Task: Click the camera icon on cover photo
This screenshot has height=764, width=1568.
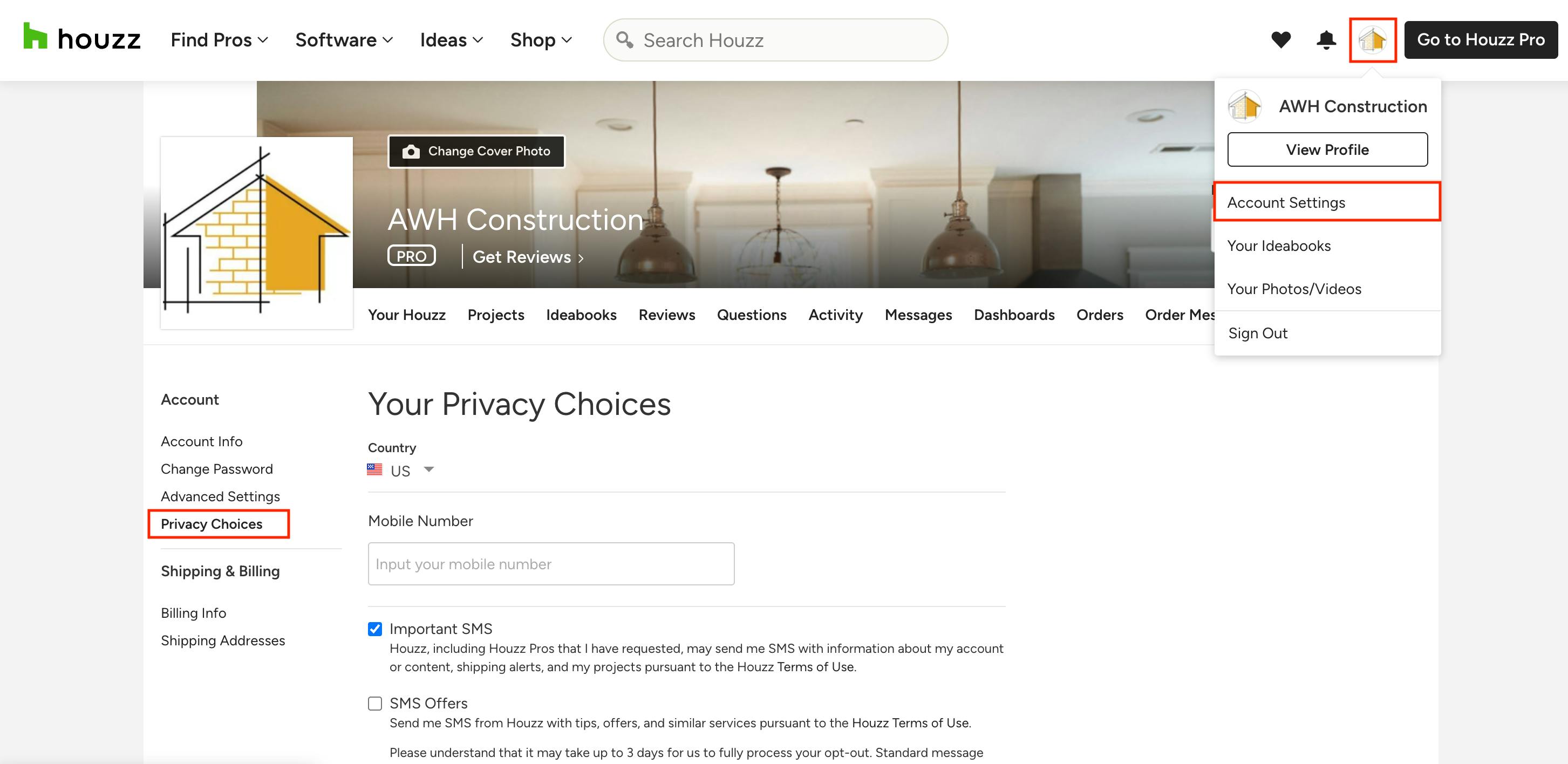Action: click(411, 151)
